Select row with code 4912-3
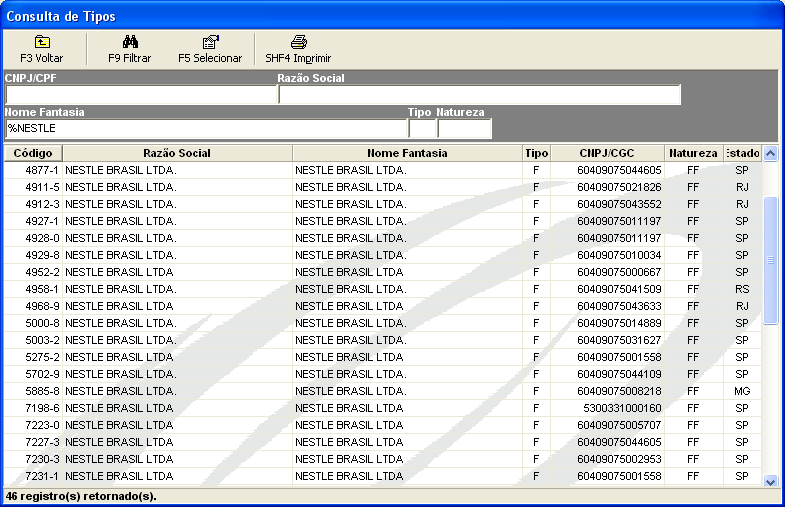This screenshot has width=785, height=507. coord(382,204)
